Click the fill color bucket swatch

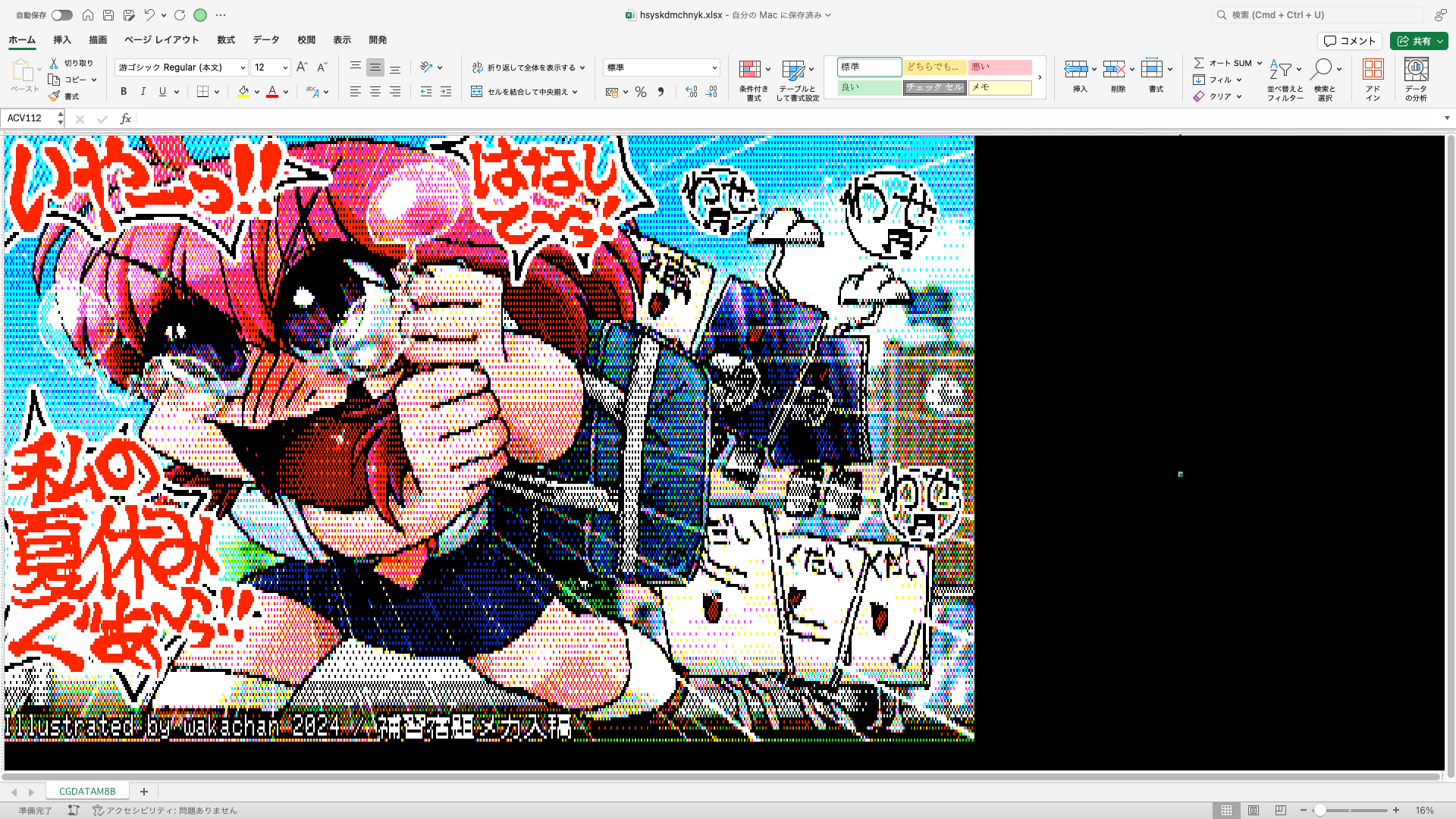pos(243,92)
